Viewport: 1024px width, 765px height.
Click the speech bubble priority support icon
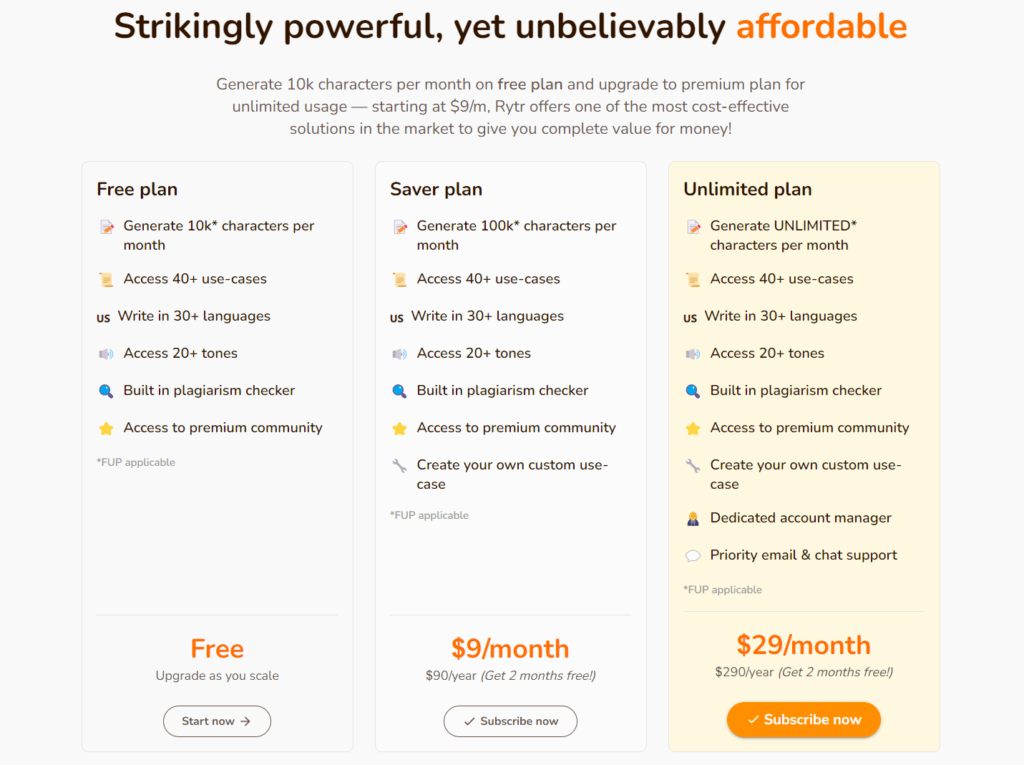[692, 556]
